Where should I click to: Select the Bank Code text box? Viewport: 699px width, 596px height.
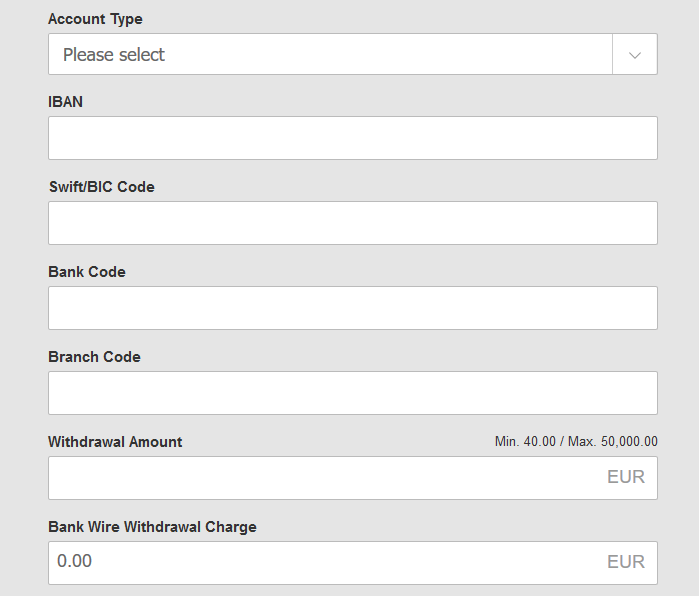pyautogui.click(x=352, y=308)
